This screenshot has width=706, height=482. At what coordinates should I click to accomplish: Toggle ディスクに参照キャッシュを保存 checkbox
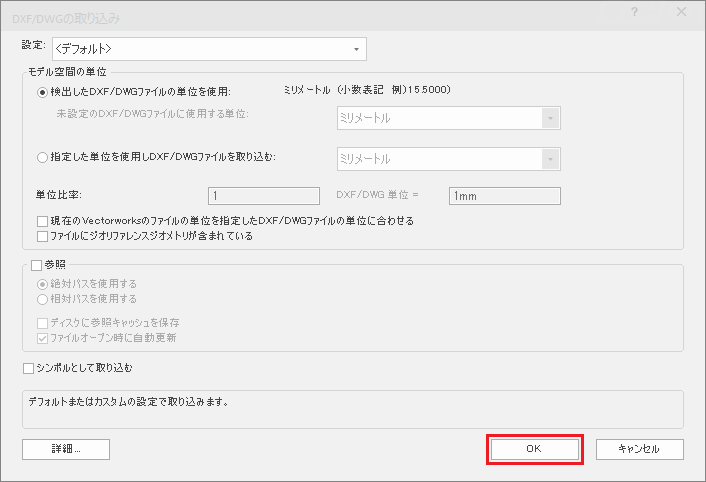coord(42,323)
